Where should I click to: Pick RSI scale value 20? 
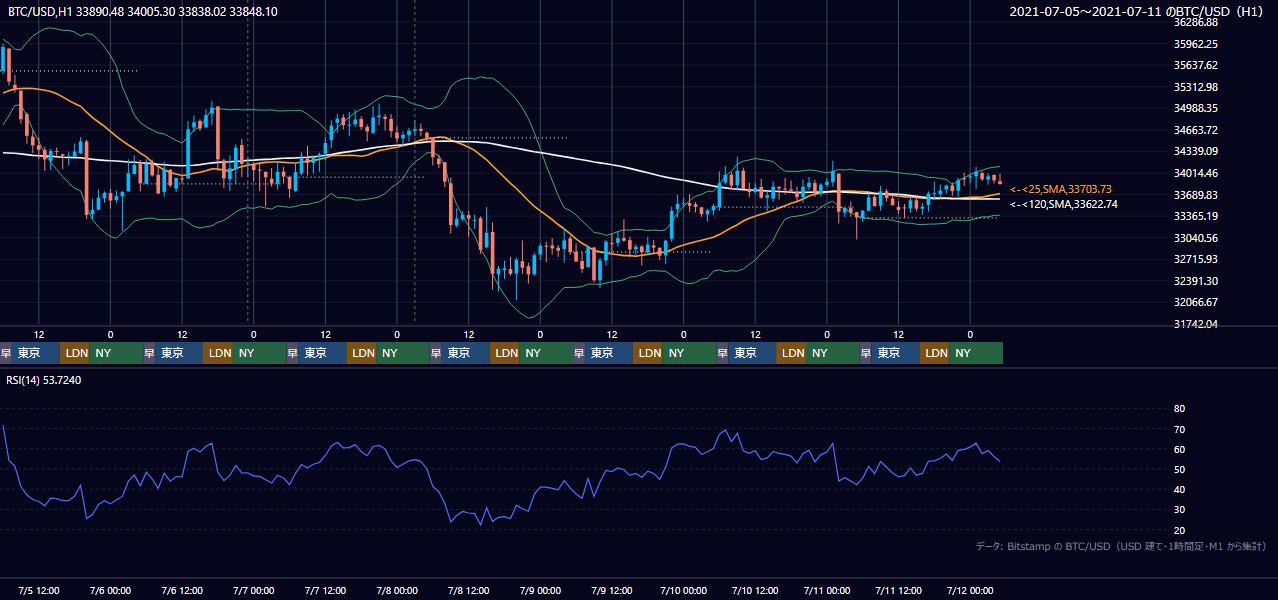tap(1179, 530)
